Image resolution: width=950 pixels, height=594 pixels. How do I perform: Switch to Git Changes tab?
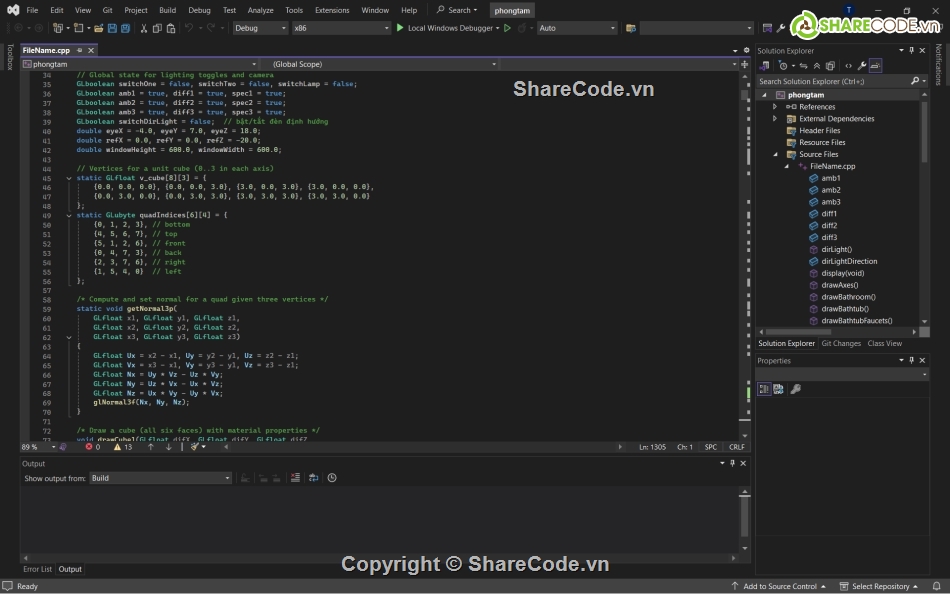pyautogui.click(x=841, y=343)
